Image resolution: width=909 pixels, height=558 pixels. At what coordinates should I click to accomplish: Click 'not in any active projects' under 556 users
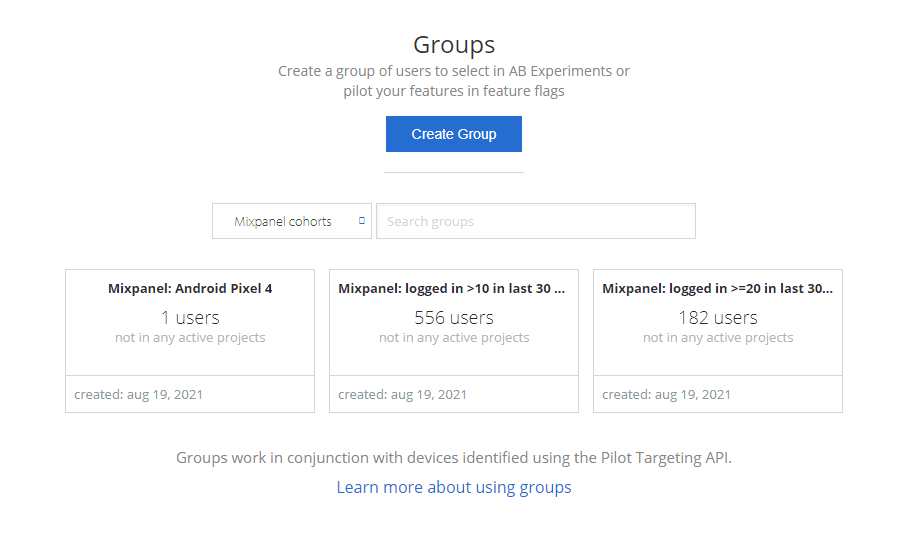click(x=453, y=338)
